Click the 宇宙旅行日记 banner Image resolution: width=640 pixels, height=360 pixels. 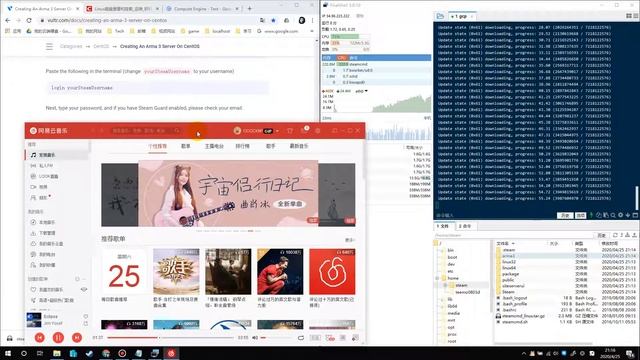228,193
